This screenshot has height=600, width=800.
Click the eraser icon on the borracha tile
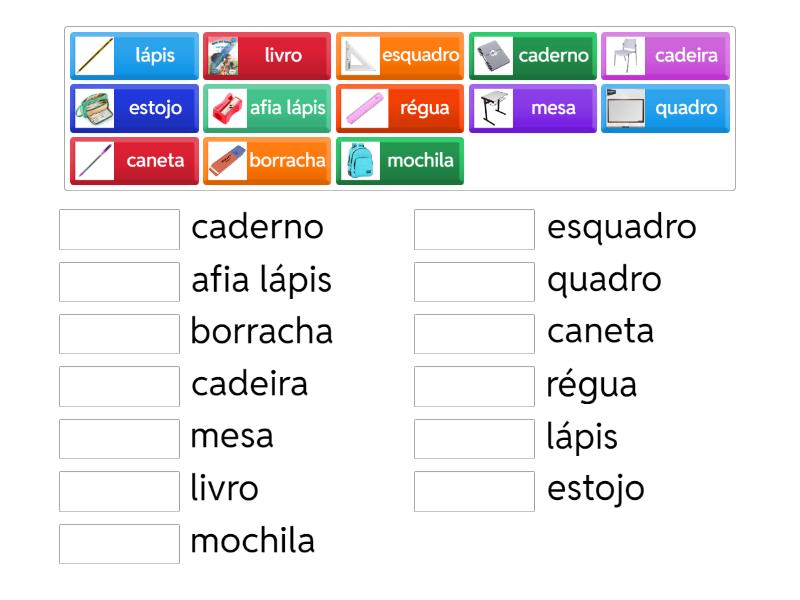coord(227,160)
